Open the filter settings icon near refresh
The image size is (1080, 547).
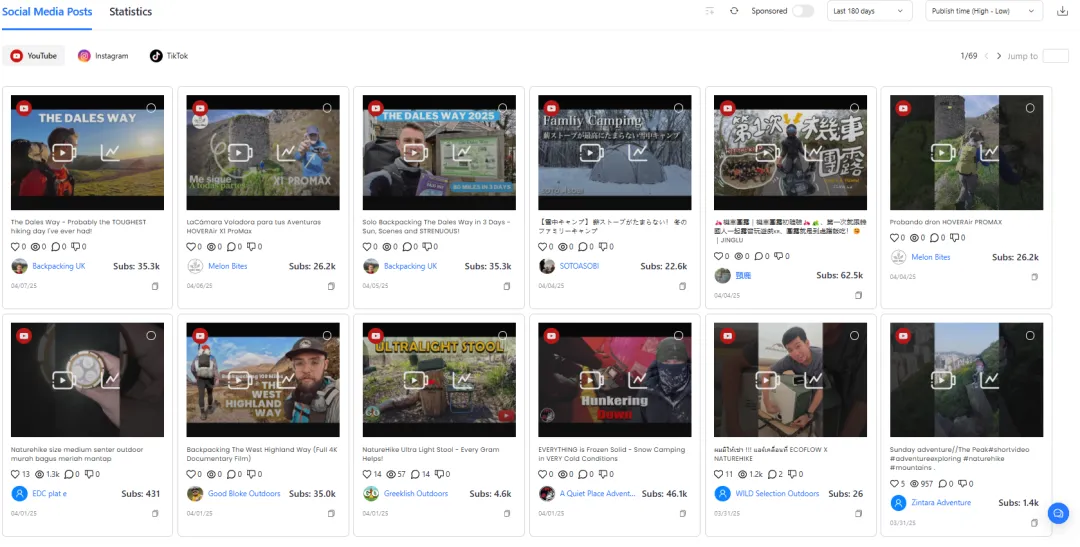click(710, 11)
